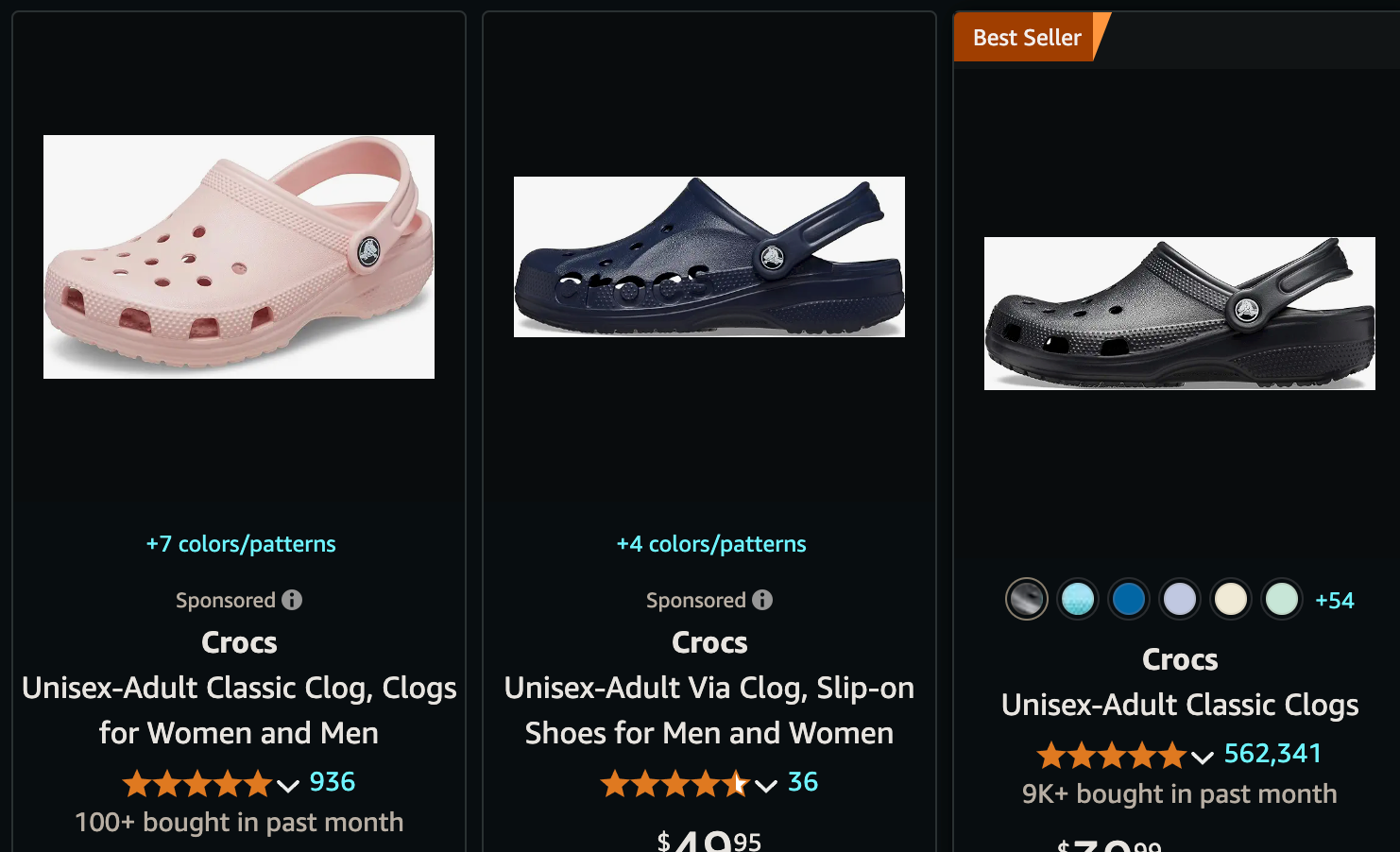Expand the rating dropdown next to 36 reviews
The height and width of the screenshot is (852, 1400).
(765, 785)
